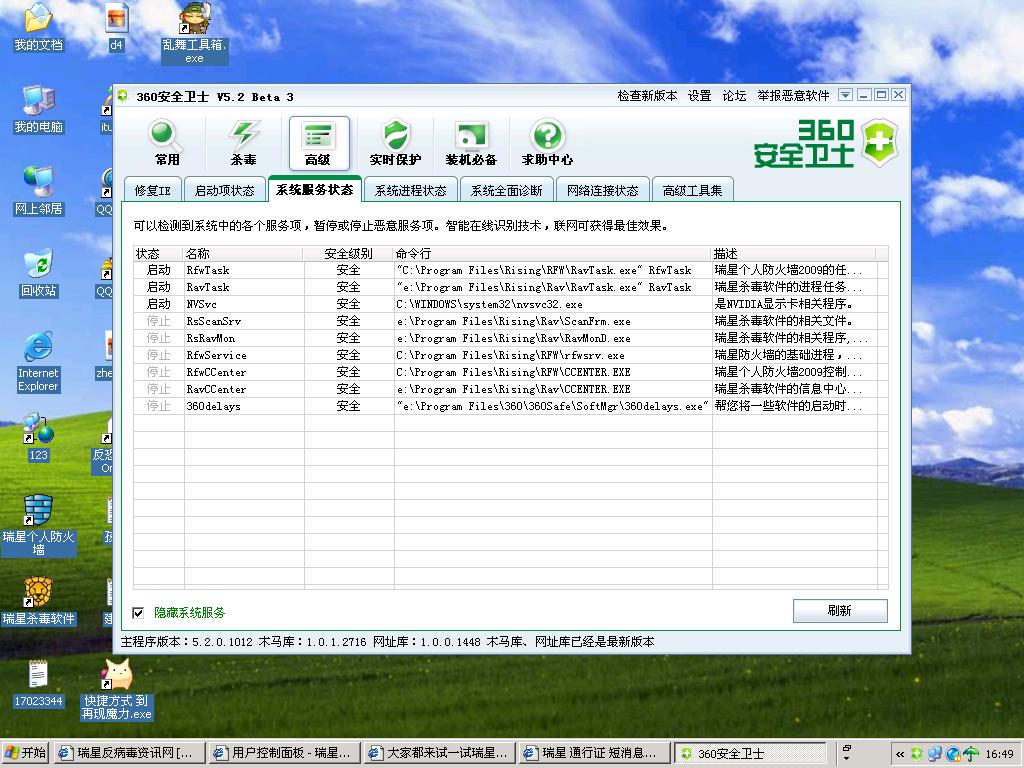Viewport: 1024px width, 768px height.
Task: Click the 检查新版本 link
Action: click(x=647, y=95)
